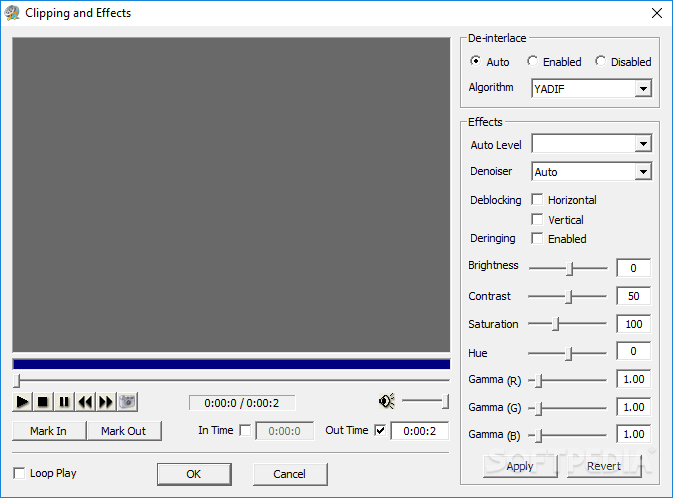Take a snapshot with camera icon
The height and width of the screenshot is (498, 673).
[x=127, y=402]
